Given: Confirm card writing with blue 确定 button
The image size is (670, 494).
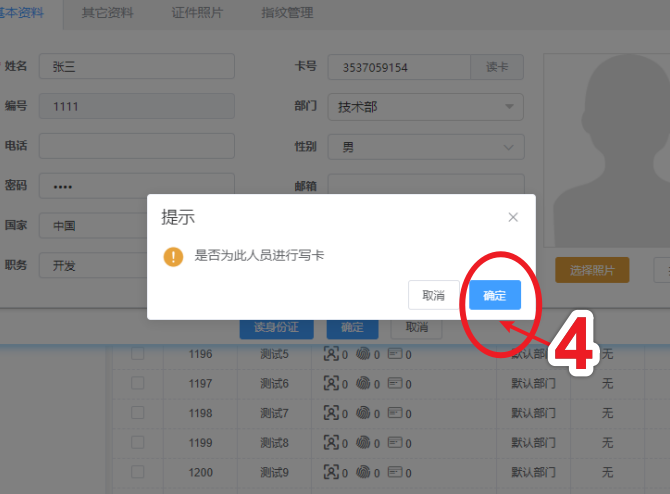Looking at the screenshot, I should 495,295.
